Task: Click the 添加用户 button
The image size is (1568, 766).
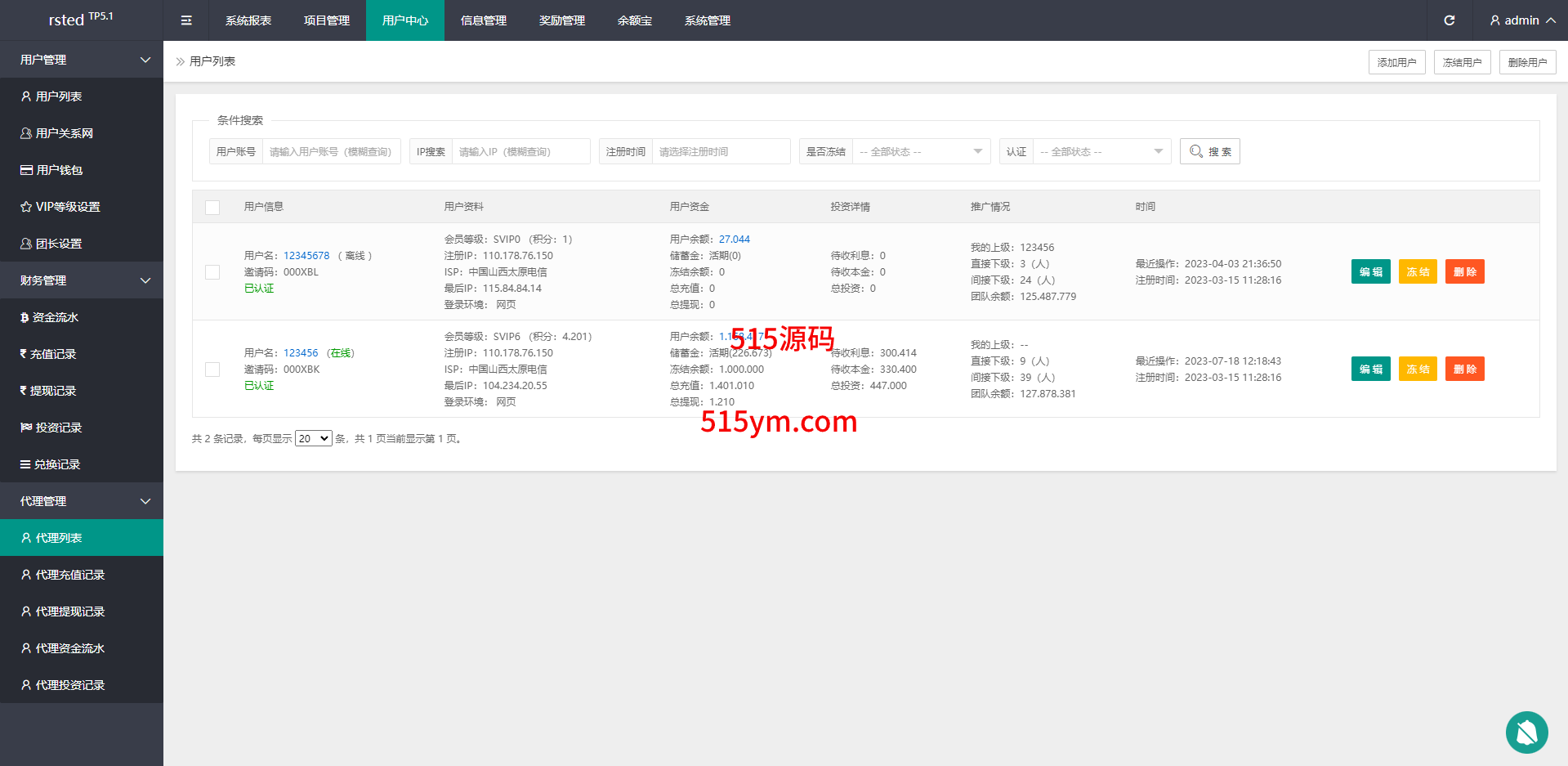Action: 1396,62
